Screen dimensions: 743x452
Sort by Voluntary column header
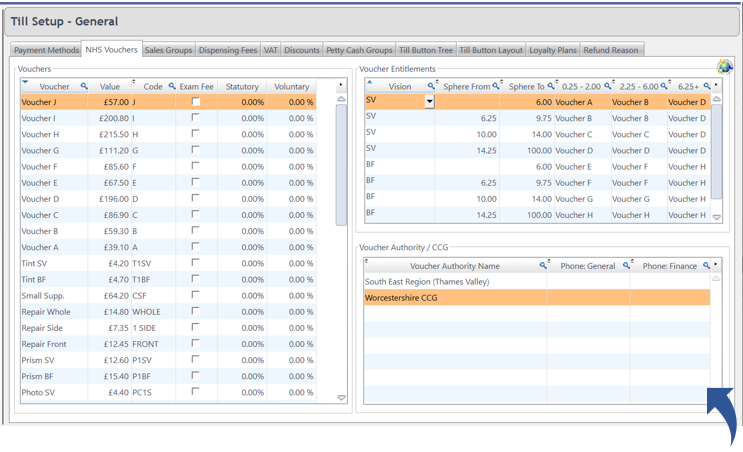pos(291,87)
